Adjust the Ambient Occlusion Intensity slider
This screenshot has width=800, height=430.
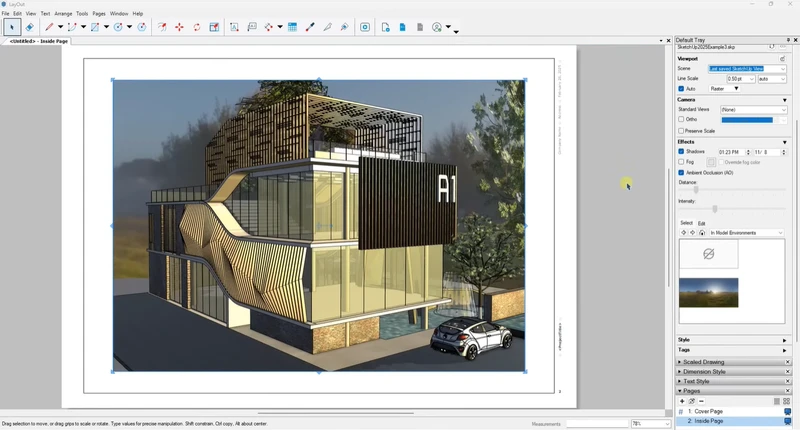[x=715, y=209]
